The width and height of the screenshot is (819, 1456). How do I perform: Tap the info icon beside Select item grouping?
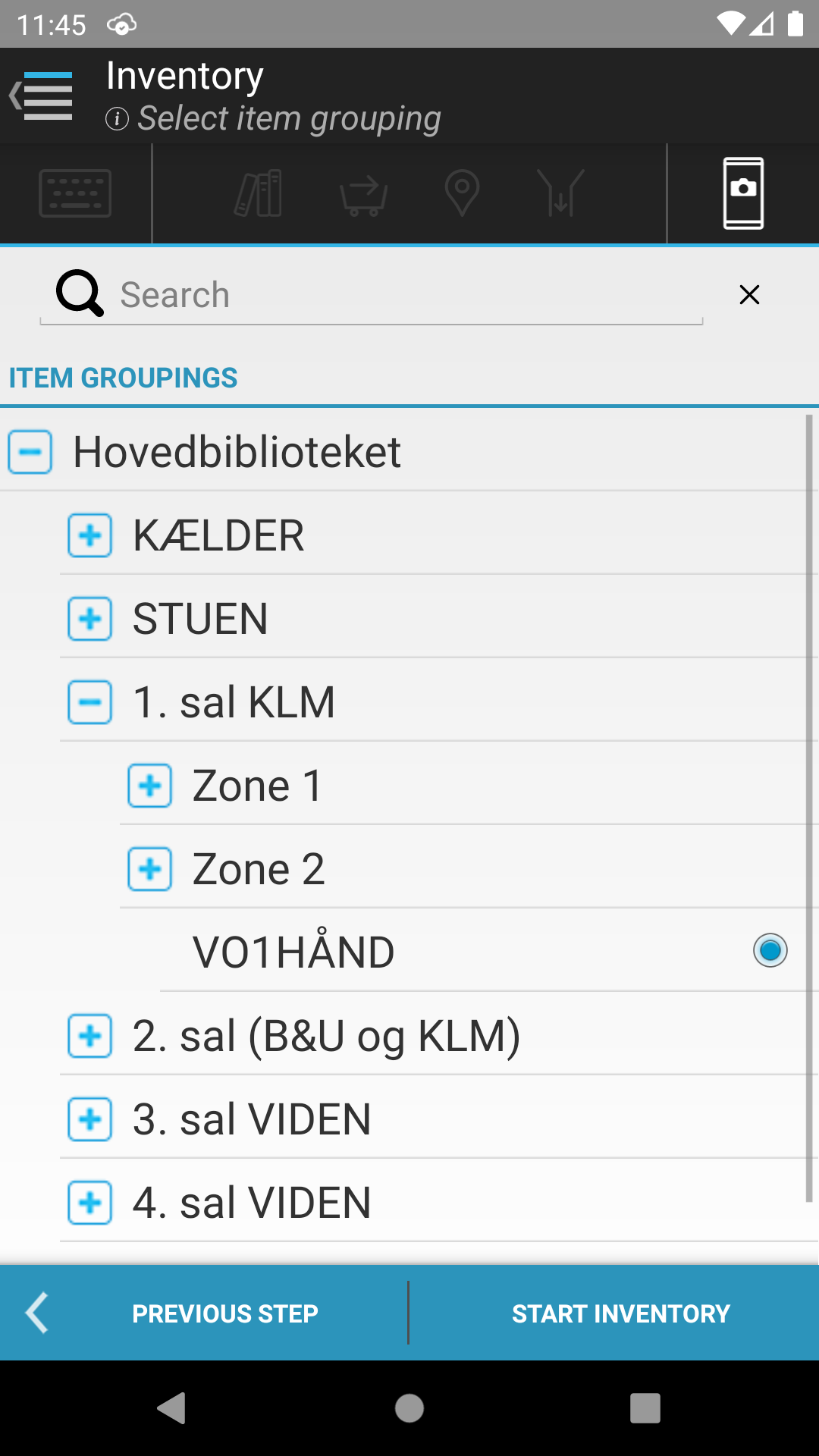pos(117,119)
